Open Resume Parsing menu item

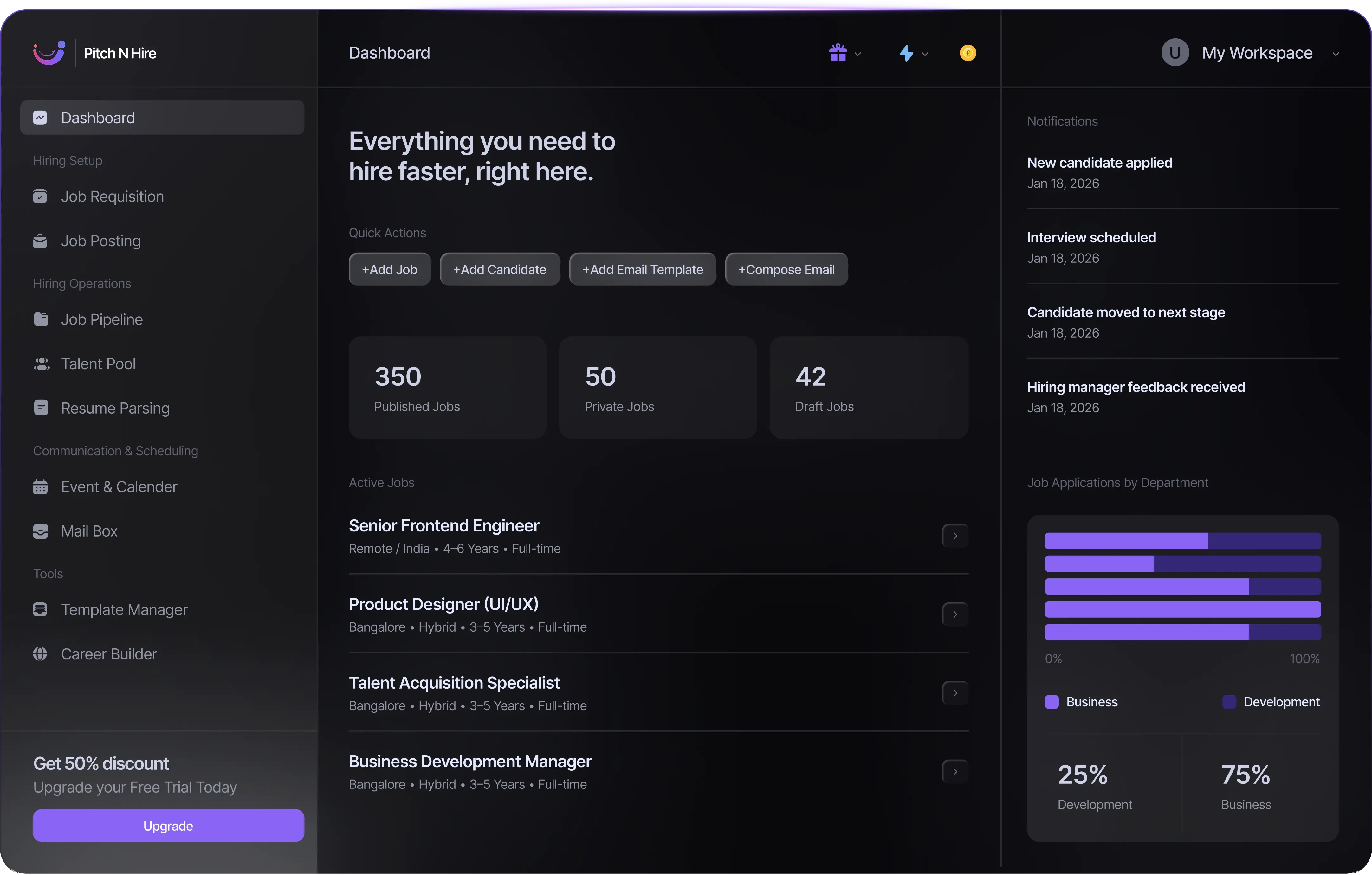[115, 409]
